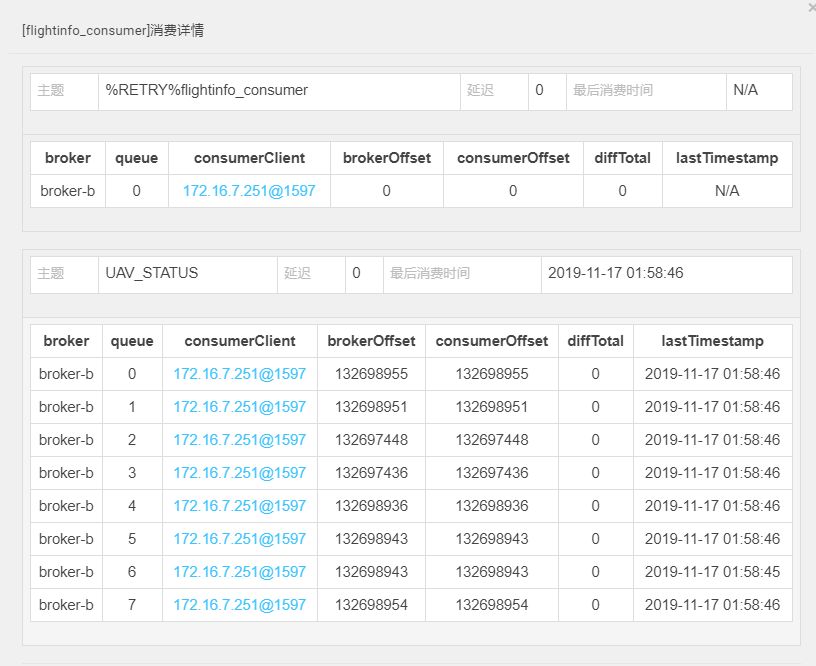Open consumer client link in RETRY topic row
Screen dimensions: 816x666
point(249,191)
